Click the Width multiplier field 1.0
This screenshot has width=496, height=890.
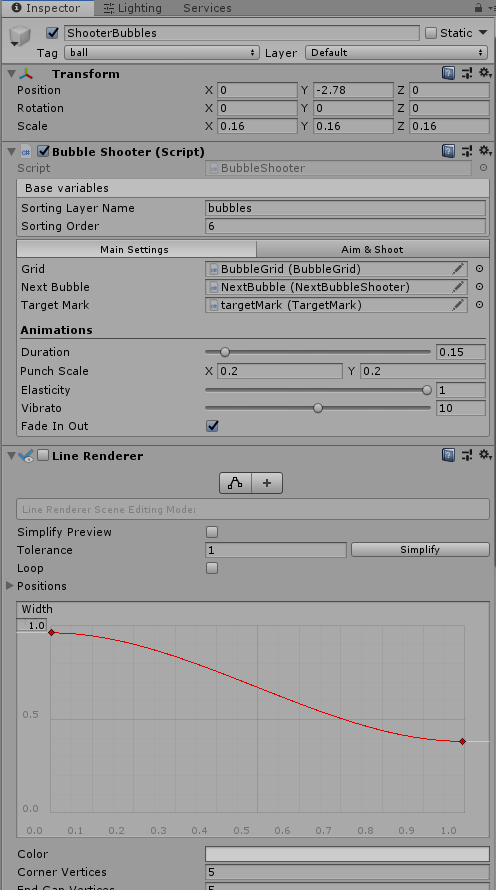pos(32,625)
